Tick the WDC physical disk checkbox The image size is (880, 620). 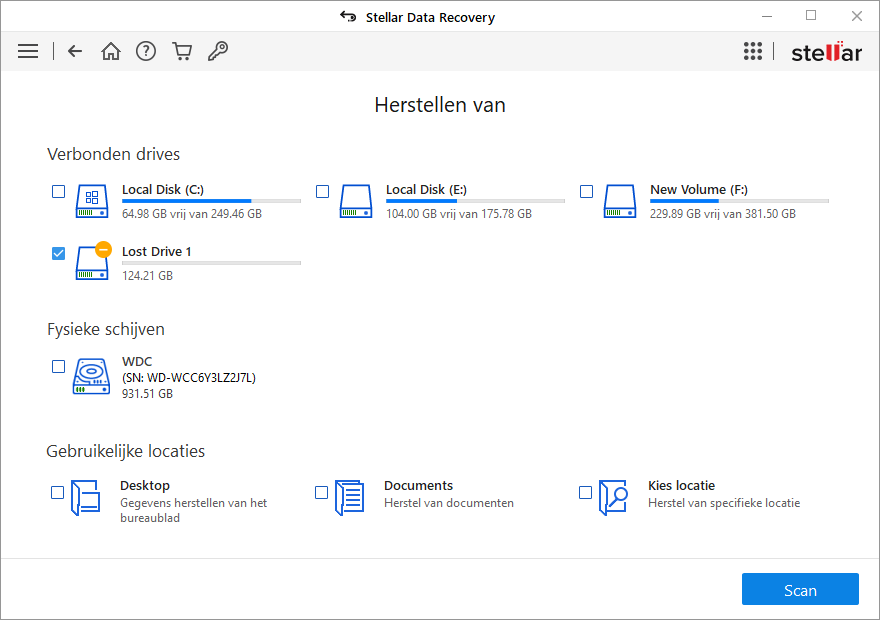(58, 367)
